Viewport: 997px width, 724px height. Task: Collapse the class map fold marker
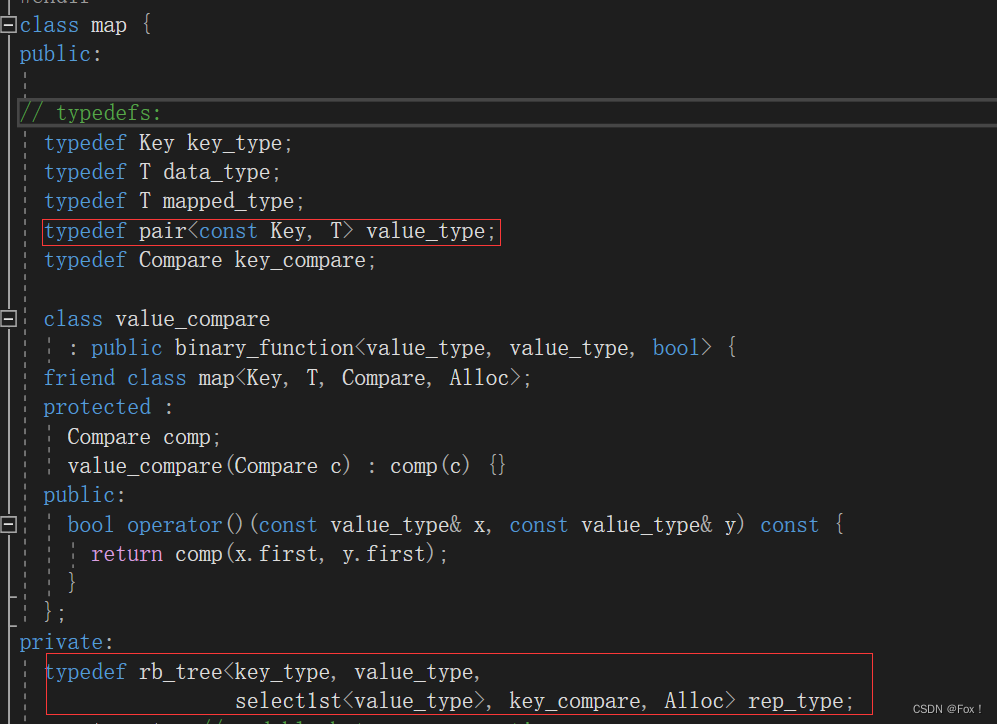(x=9, y=25)
